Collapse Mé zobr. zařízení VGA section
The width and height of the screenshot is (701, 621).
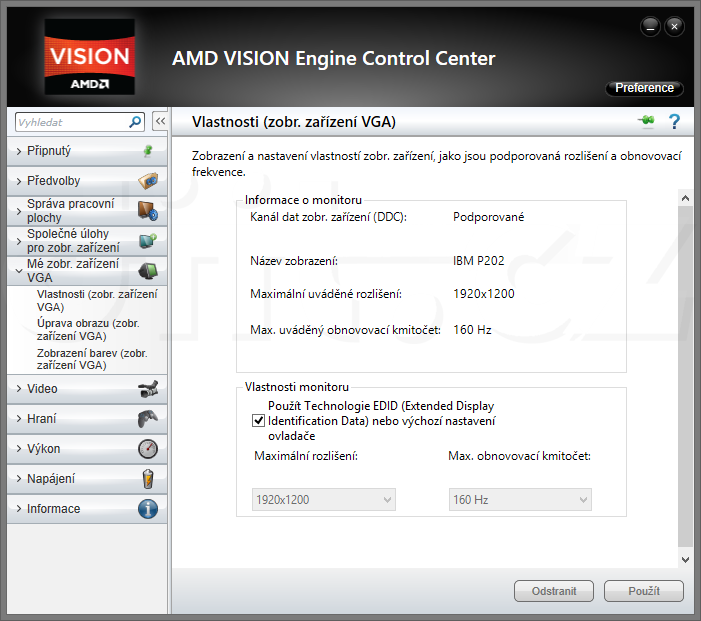pos(87,270)
